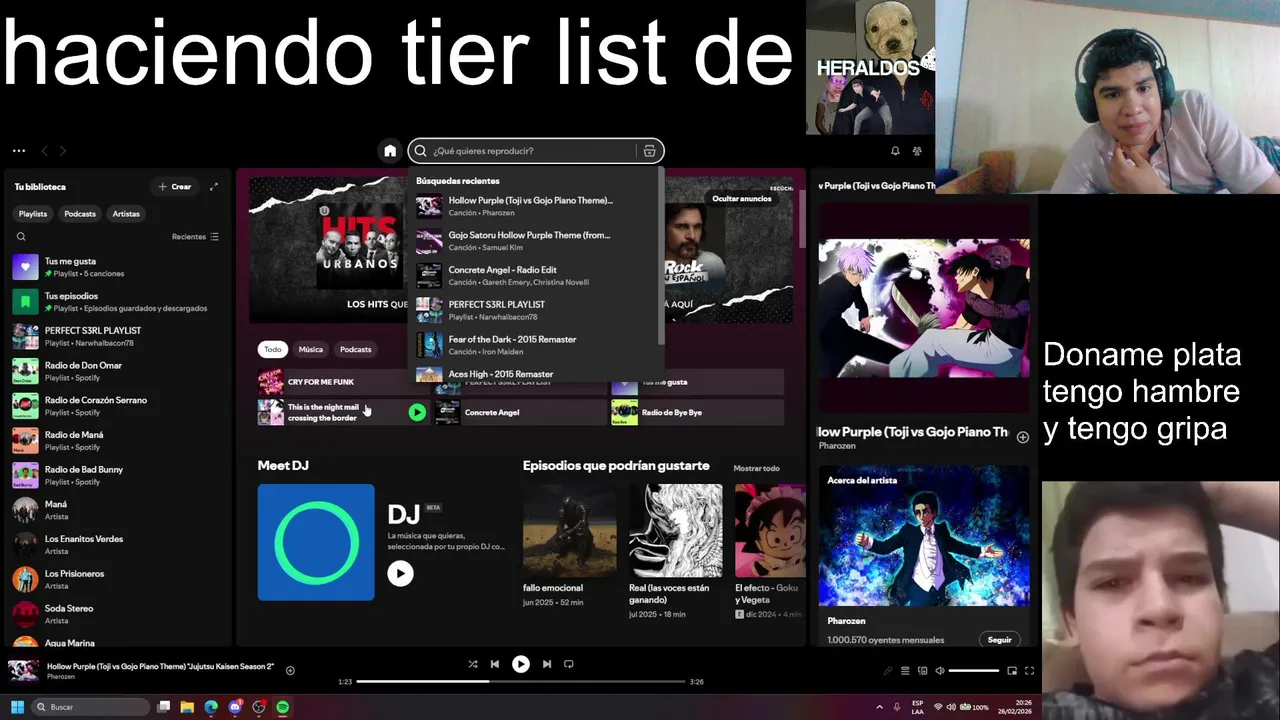Open notifications bell icon
This screenshot has width=1280, height=720.
(895, 151)
